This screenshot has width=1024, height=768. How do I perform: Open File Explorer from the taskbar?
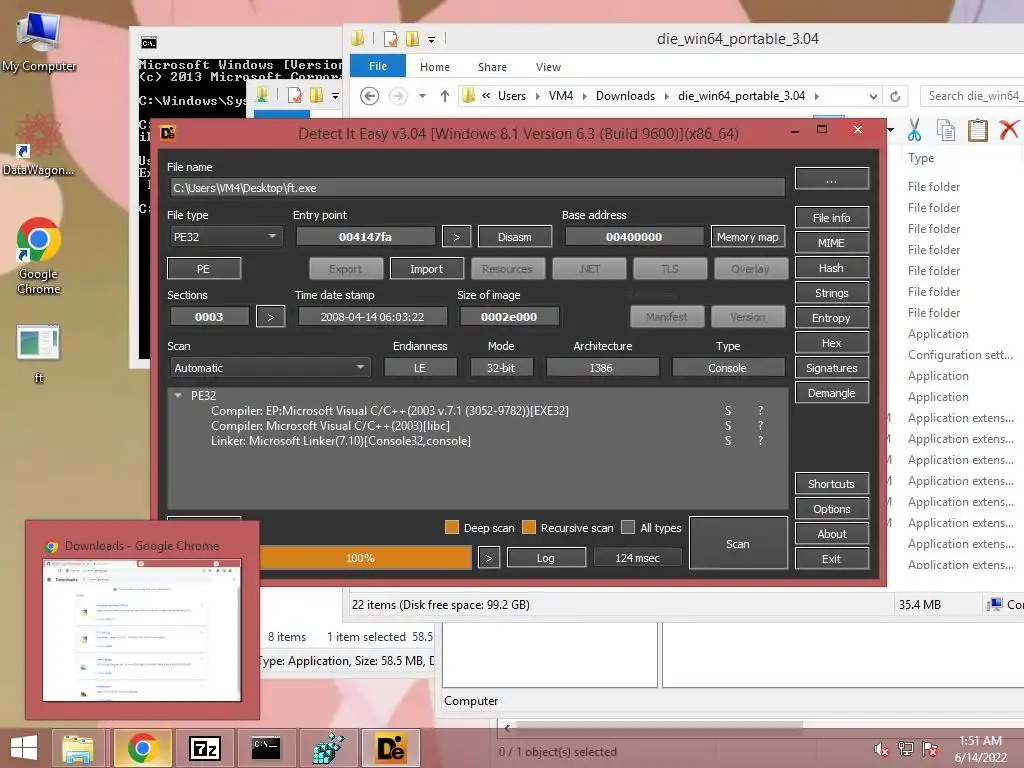[x=78, y=748]
